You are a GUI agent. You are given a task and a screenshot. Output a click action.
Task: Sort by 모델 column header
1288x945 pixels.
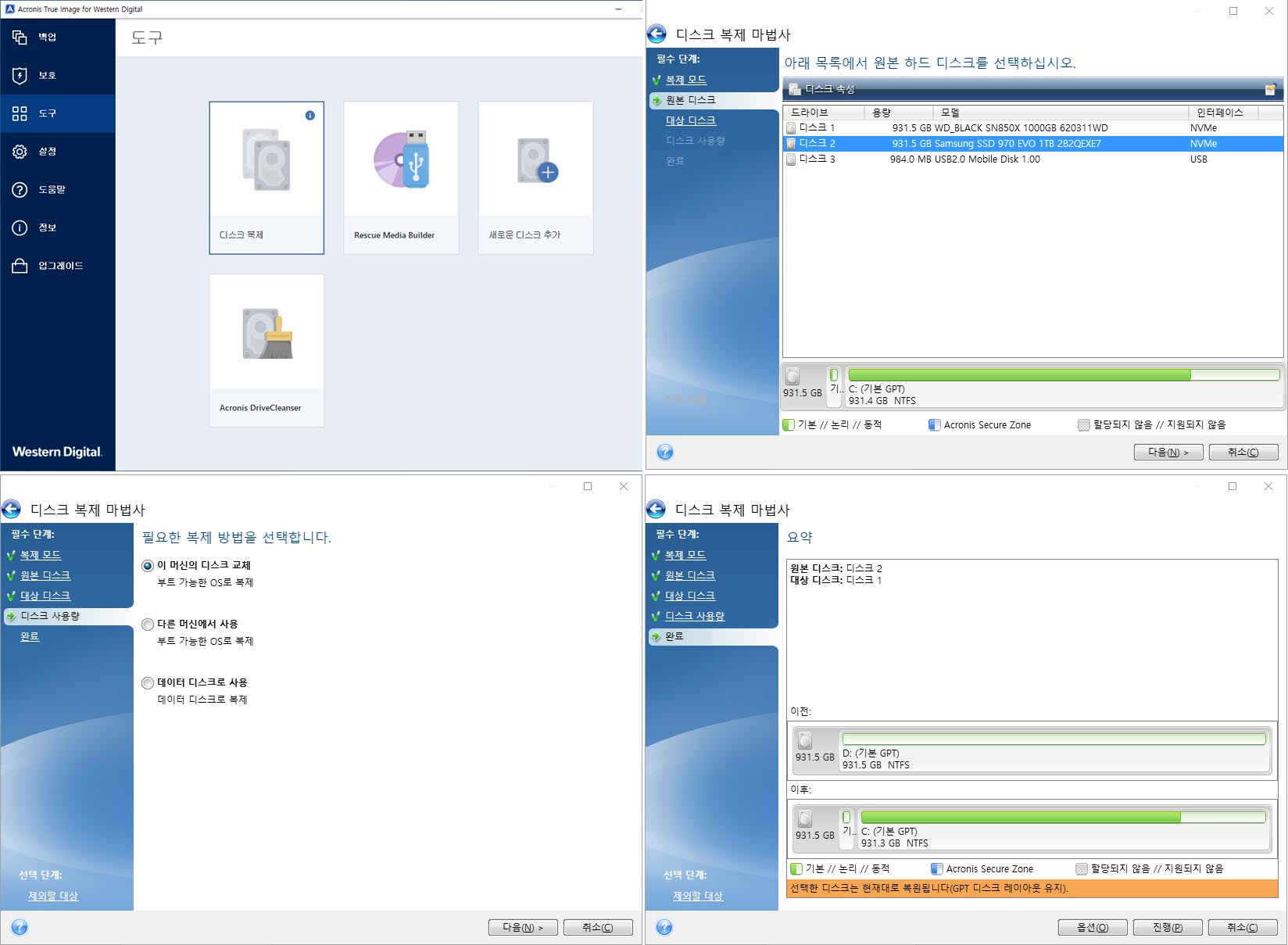pyautogui.click(x=1061, y=113)
